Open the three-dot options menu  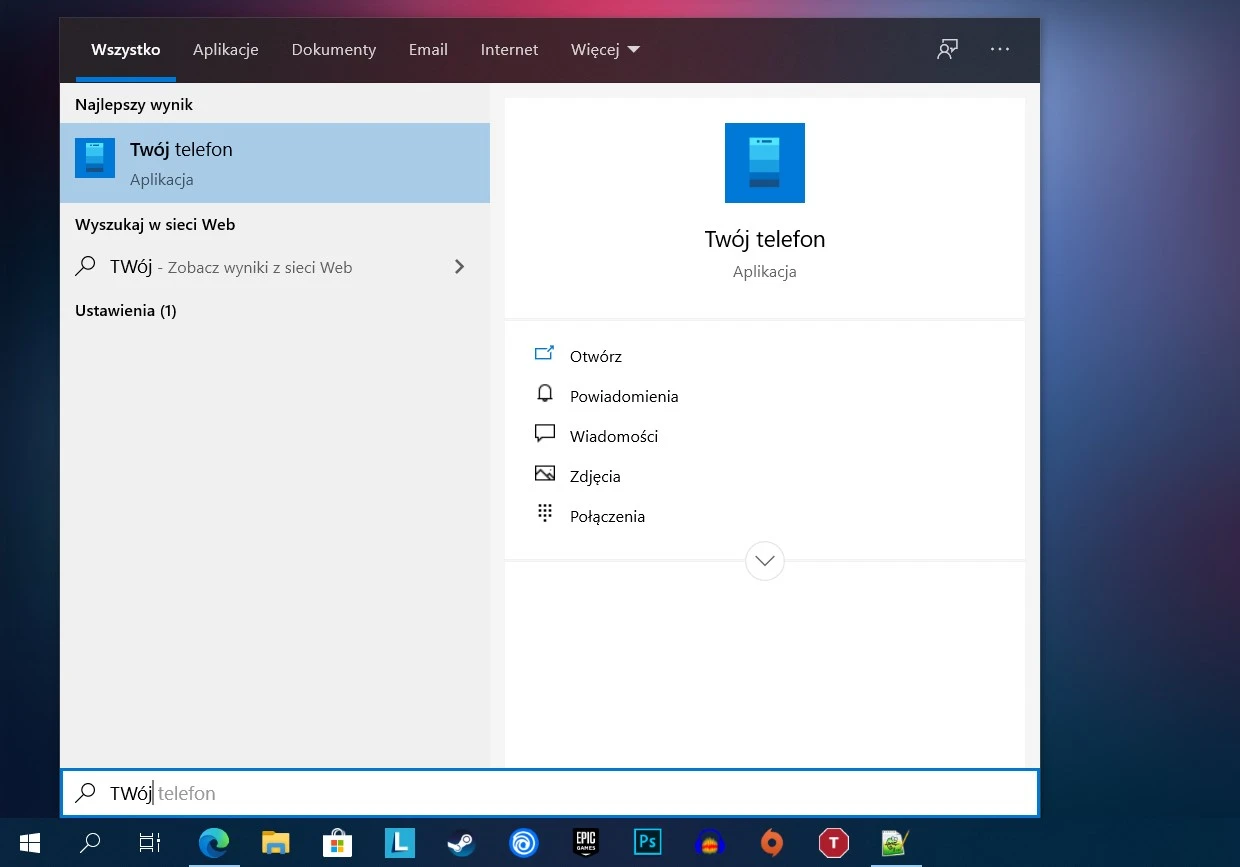tap(1000, 49)
